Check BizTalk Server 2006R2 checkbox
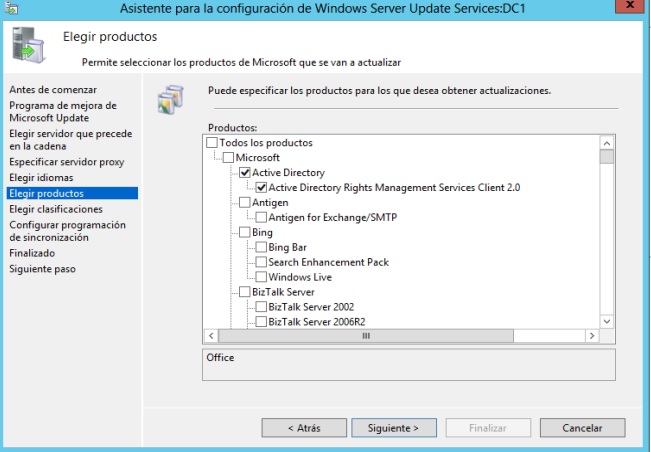Viewport: 651px width, 452px height. (x=261, y=322)
